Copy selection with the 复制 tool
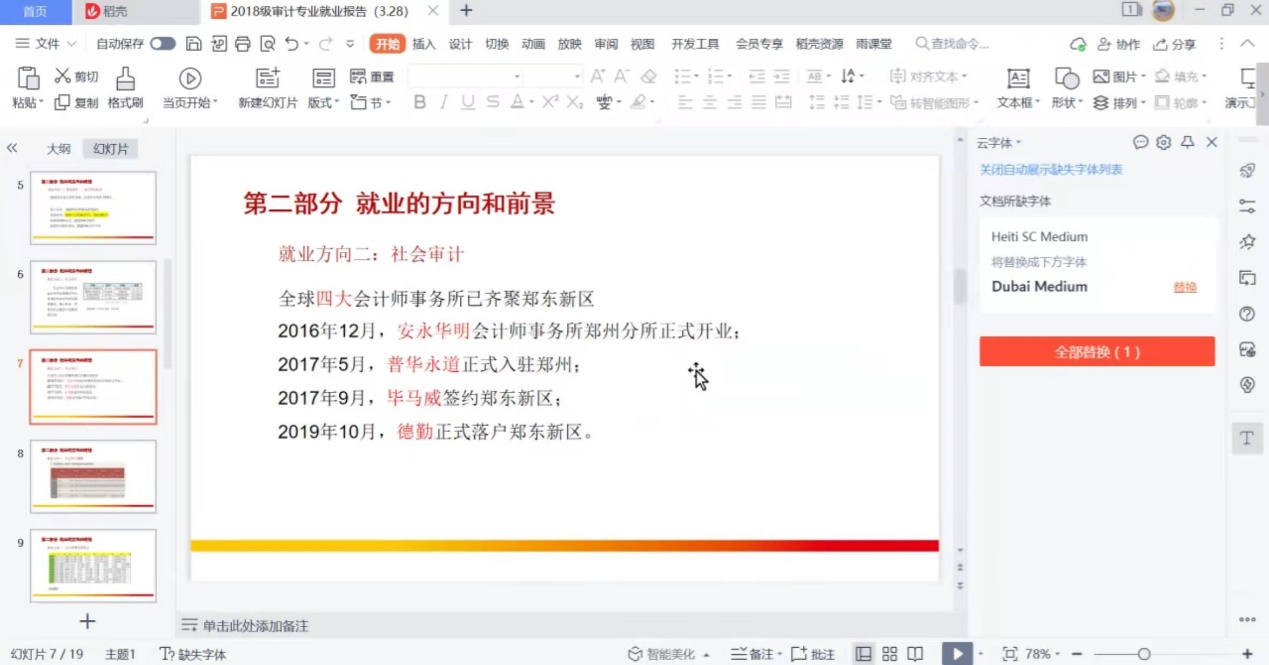 point(76,102)
